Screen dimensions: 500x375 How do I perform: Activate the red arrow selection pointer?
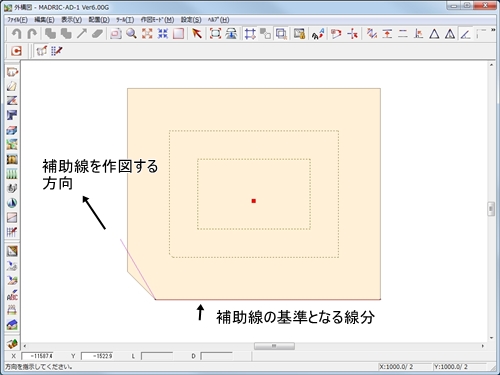pyautogui.click(x=197, y=34)
